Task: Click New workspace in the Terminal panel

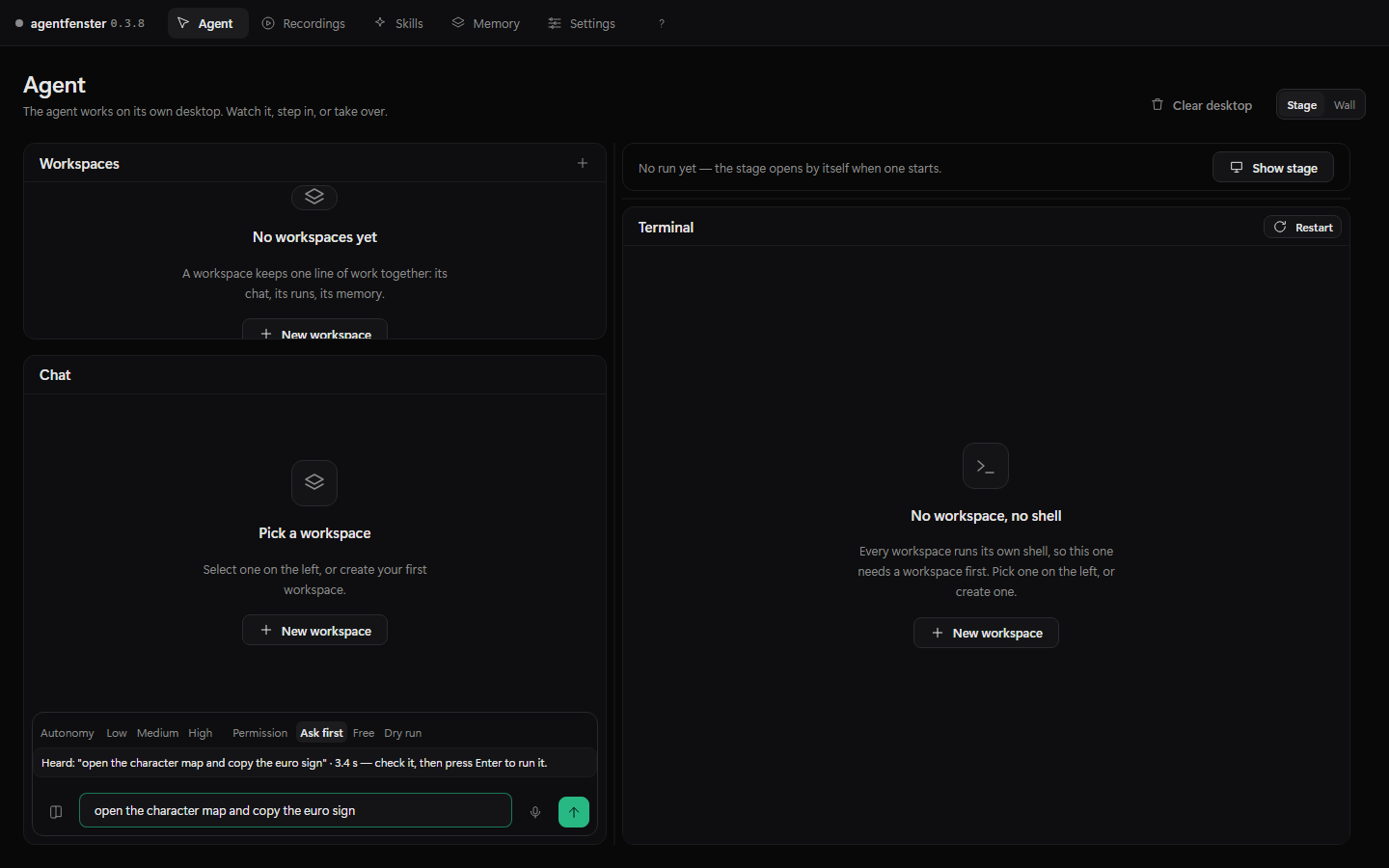Action: click(x=986, y=633)
